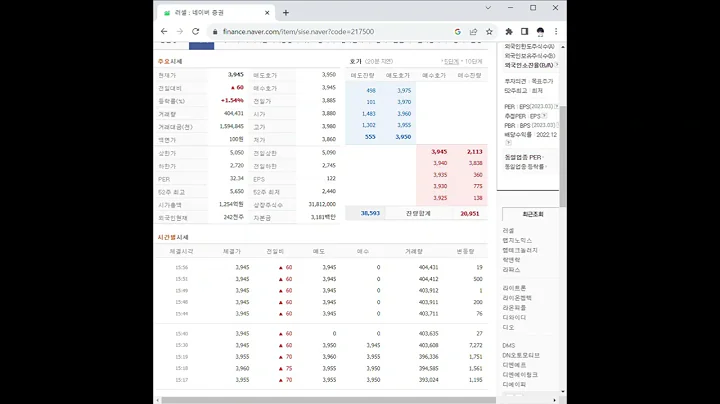Viewport: 720px width, 404px height.
Task: Click the help icon beside 외국인소진율
Action: [557, 65]
